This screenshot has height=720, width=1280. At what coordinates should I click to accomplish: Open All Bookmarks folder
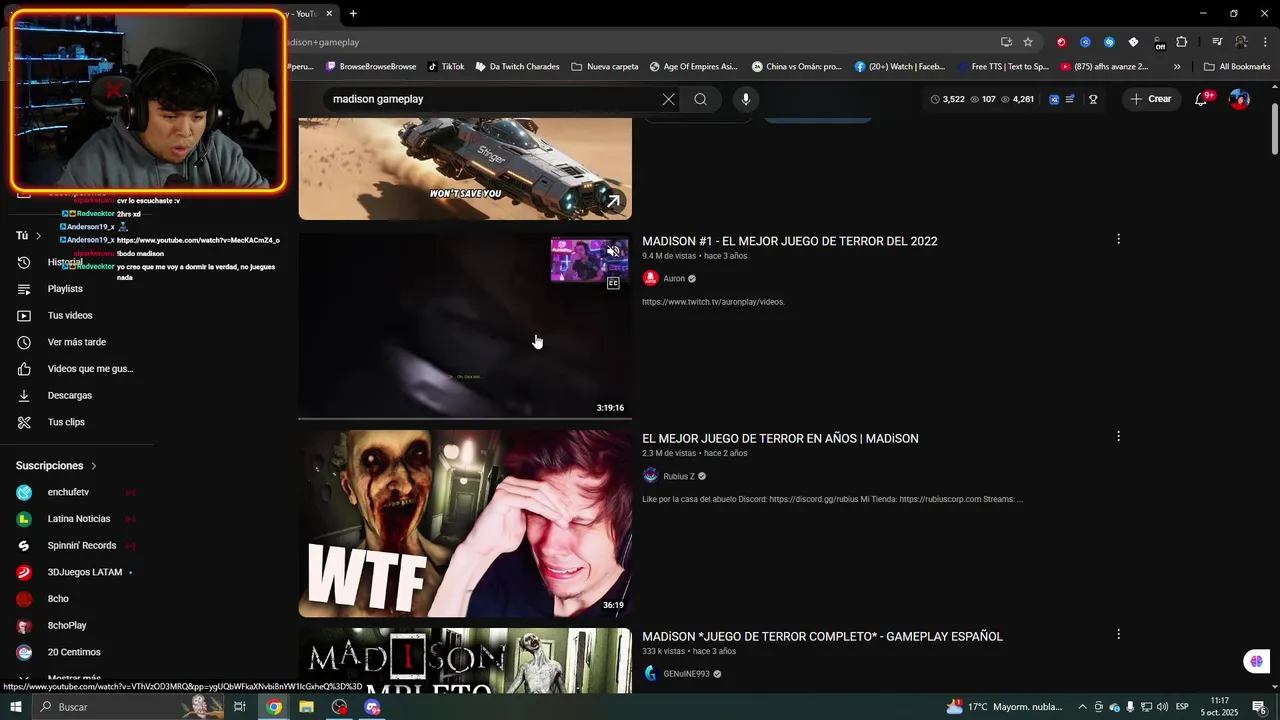pos(1237,67)
